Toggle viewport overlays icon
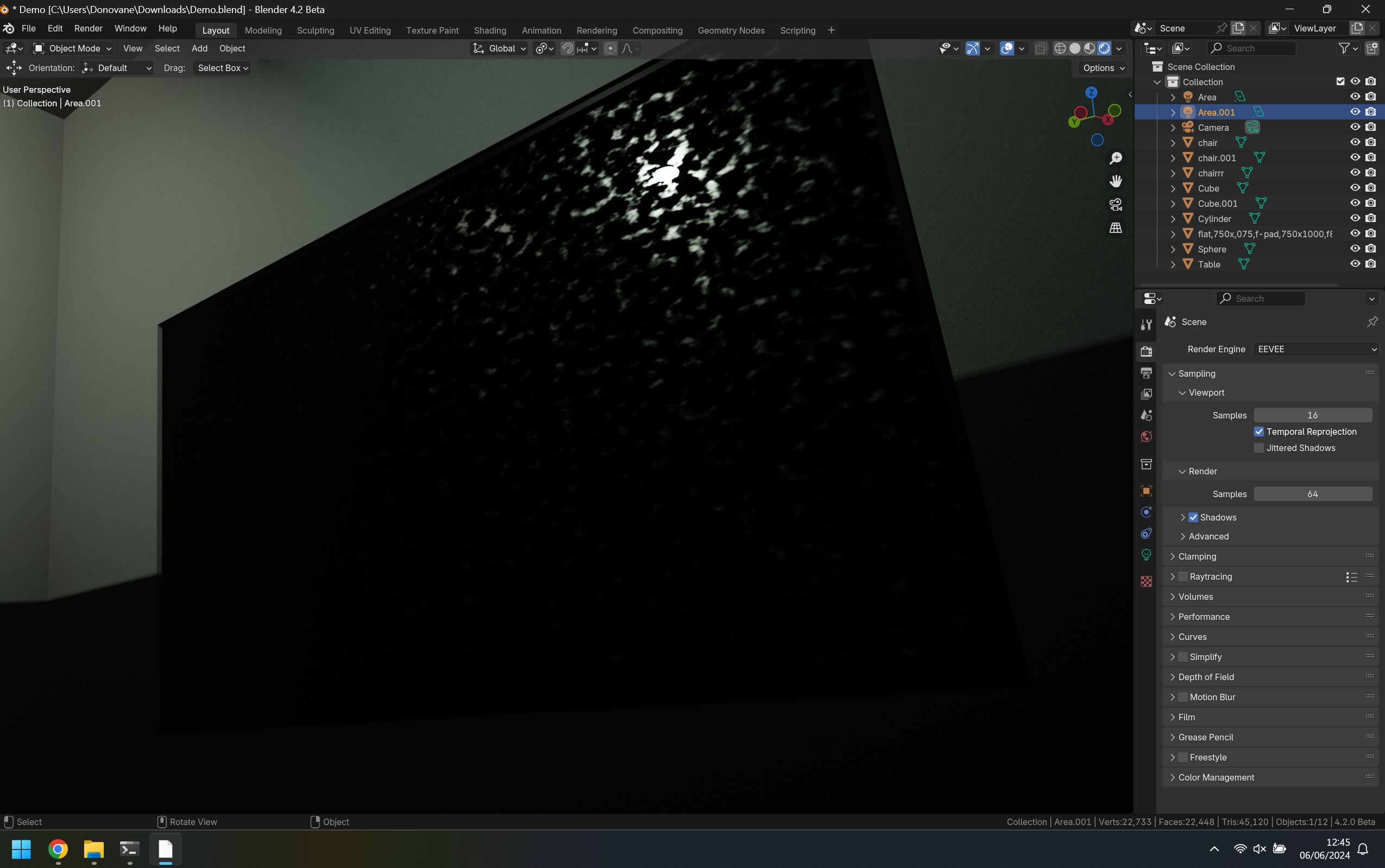 click(1006, 49)
